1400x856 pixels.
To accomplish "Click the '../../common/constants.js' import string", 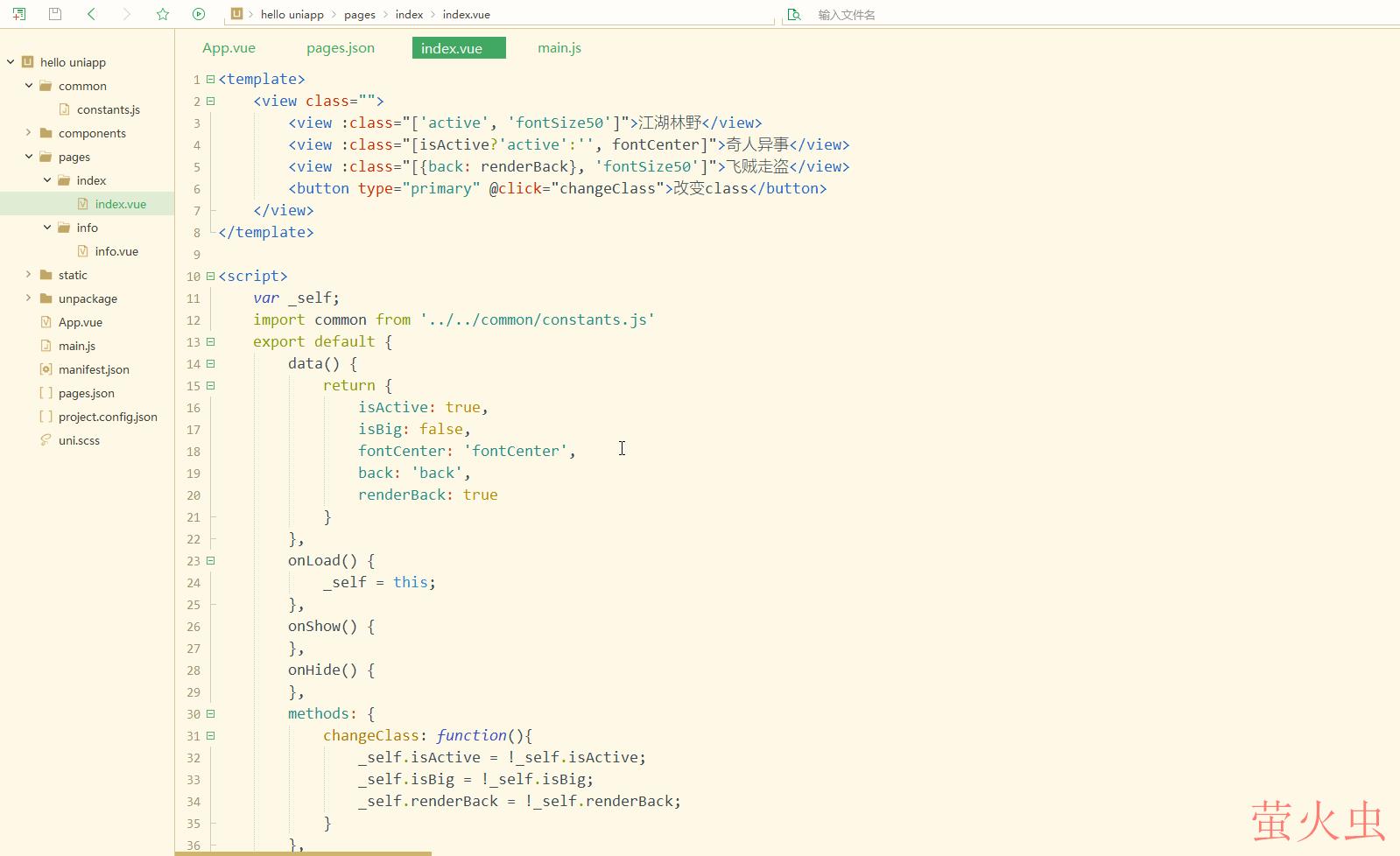I will click(x=538, y=319).
